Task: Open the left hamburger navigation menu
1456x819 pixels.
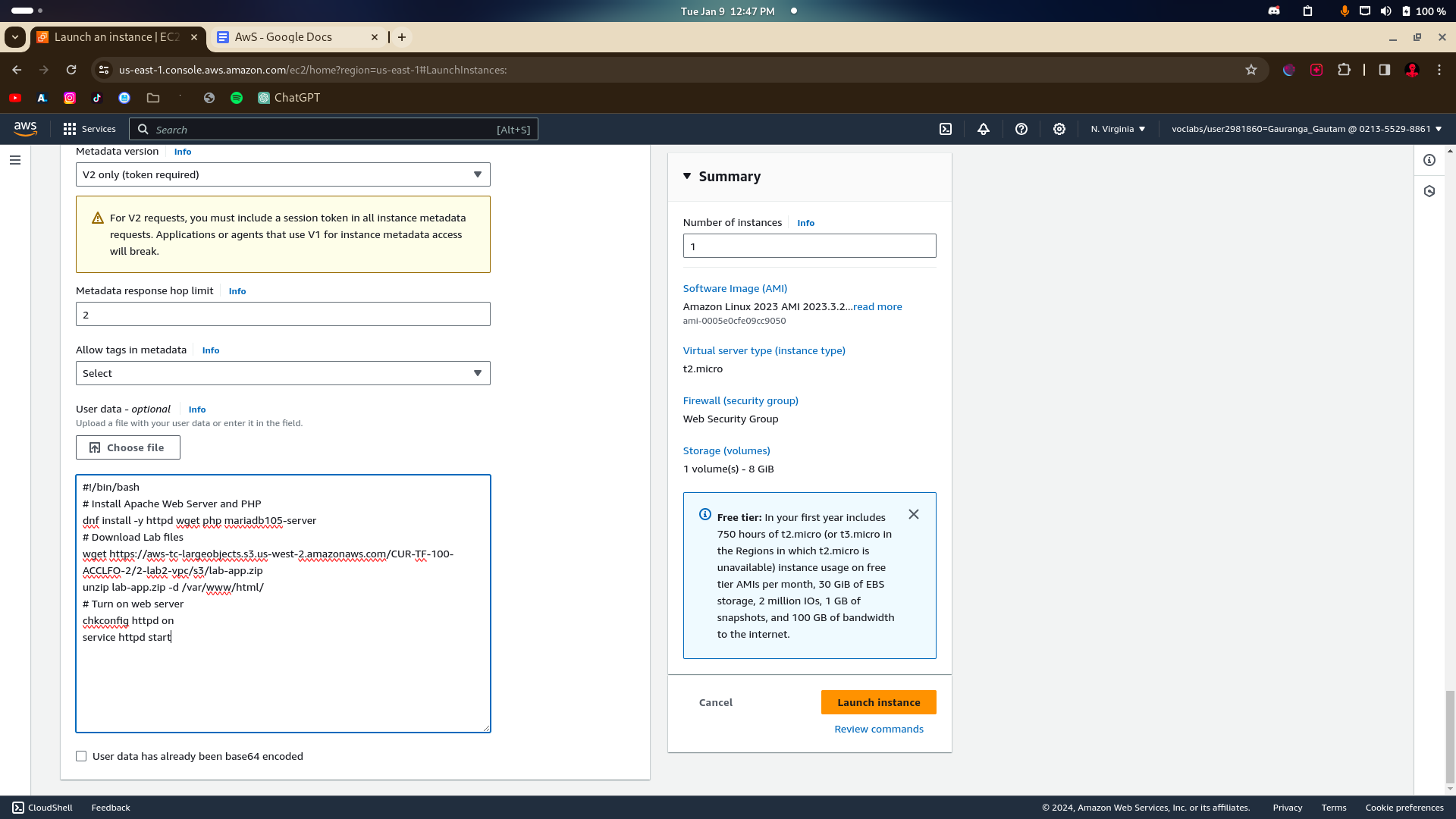Action: (15, 160)
